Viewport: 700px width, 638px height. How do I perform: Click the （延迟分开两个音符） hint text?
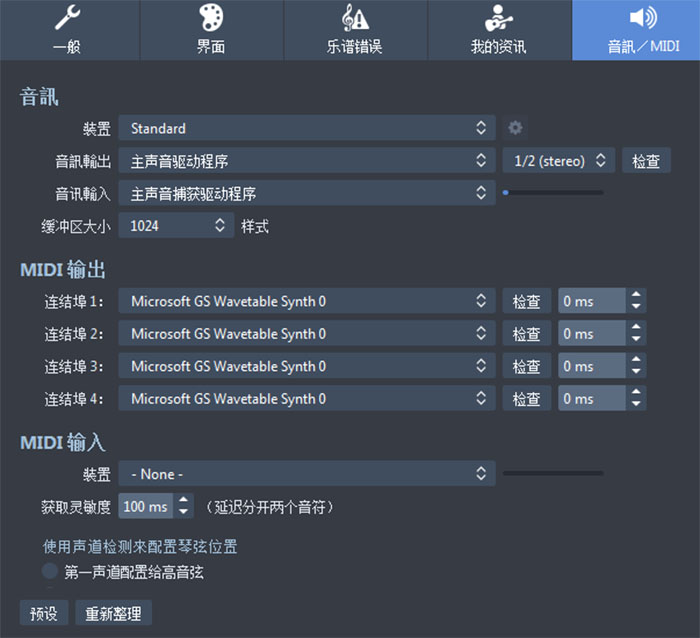coord(270,507)
